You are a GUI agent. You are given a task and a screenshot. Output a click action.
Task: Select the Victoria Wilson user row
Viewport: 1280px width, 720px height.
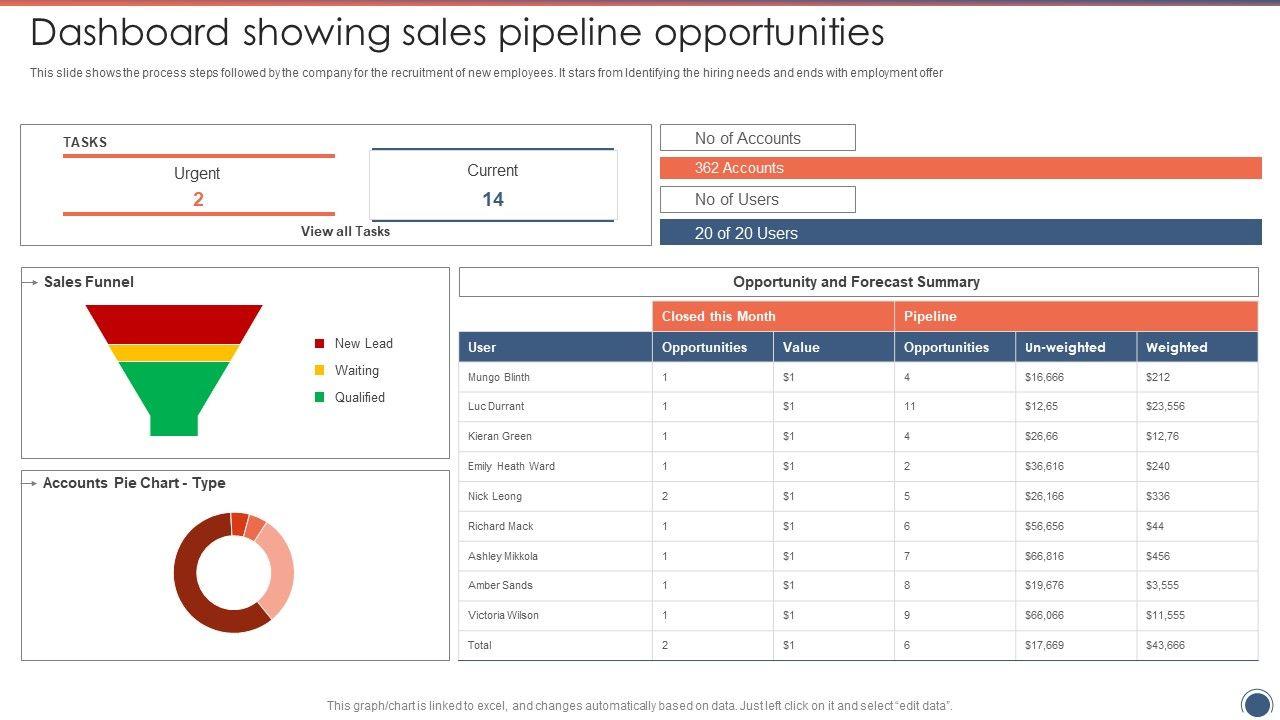point(503,615)
